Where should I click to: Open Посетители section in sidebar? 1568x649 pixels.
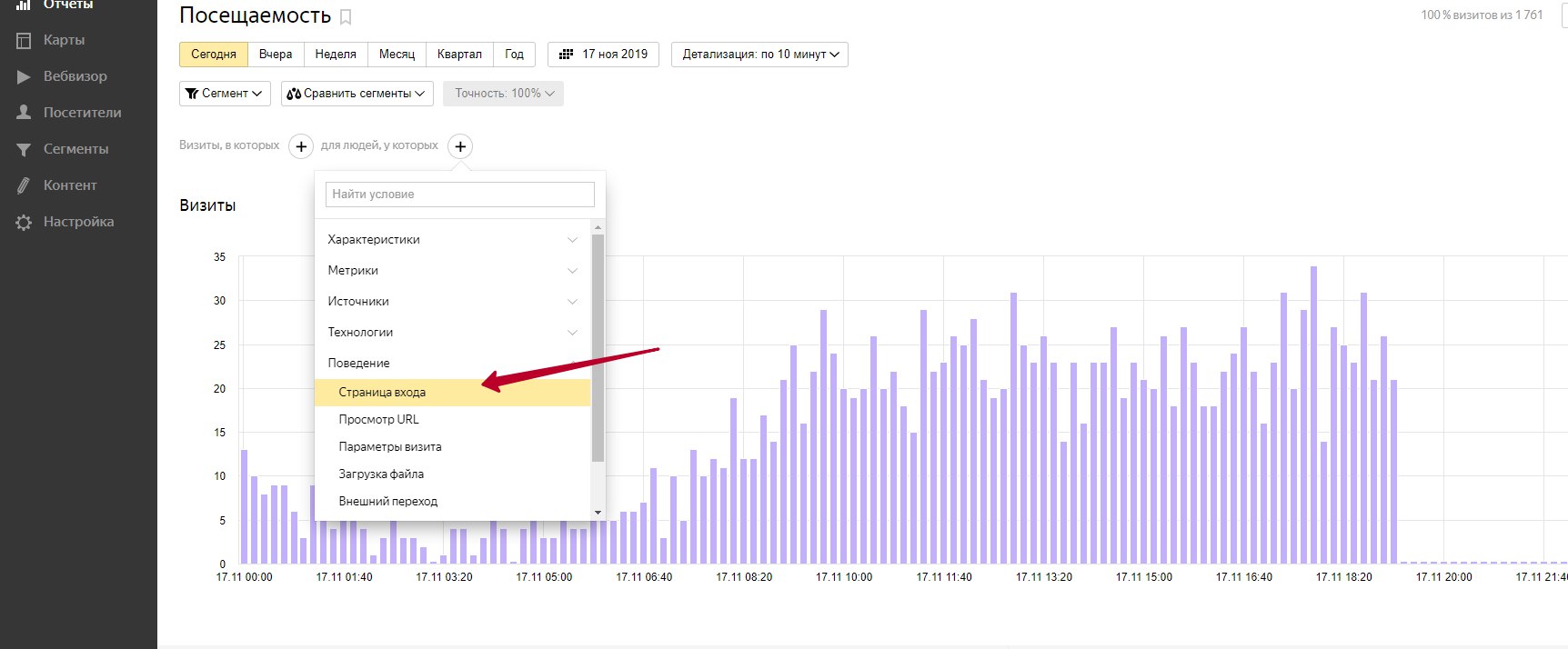click(83, 113)
